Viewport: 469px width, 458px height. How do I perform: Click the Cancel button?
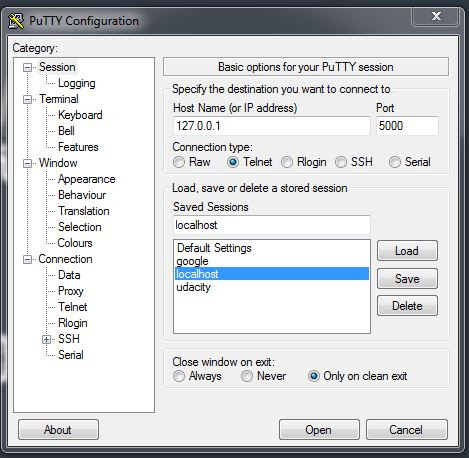pyautogui.click(x=407, y=430)
